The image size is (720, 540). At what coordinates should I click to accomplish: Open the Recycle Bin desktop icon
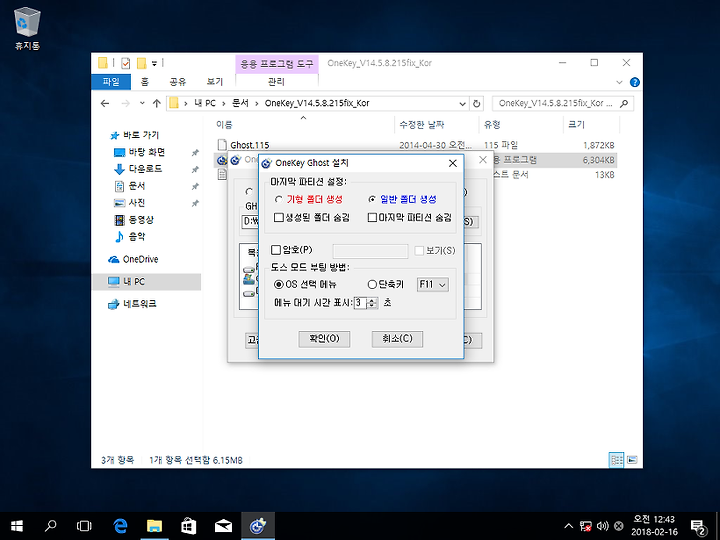[28, 28]
